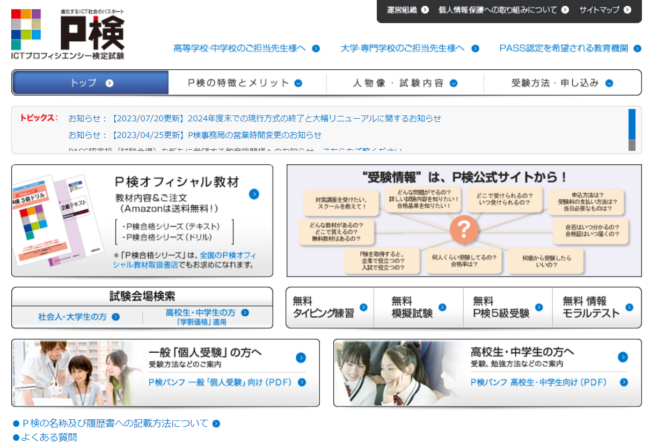Open 大学・専門学校のご担当先生様へ link
Image resolution: width=650 pixels, height=444 pixels.
(x=402, y=49)
